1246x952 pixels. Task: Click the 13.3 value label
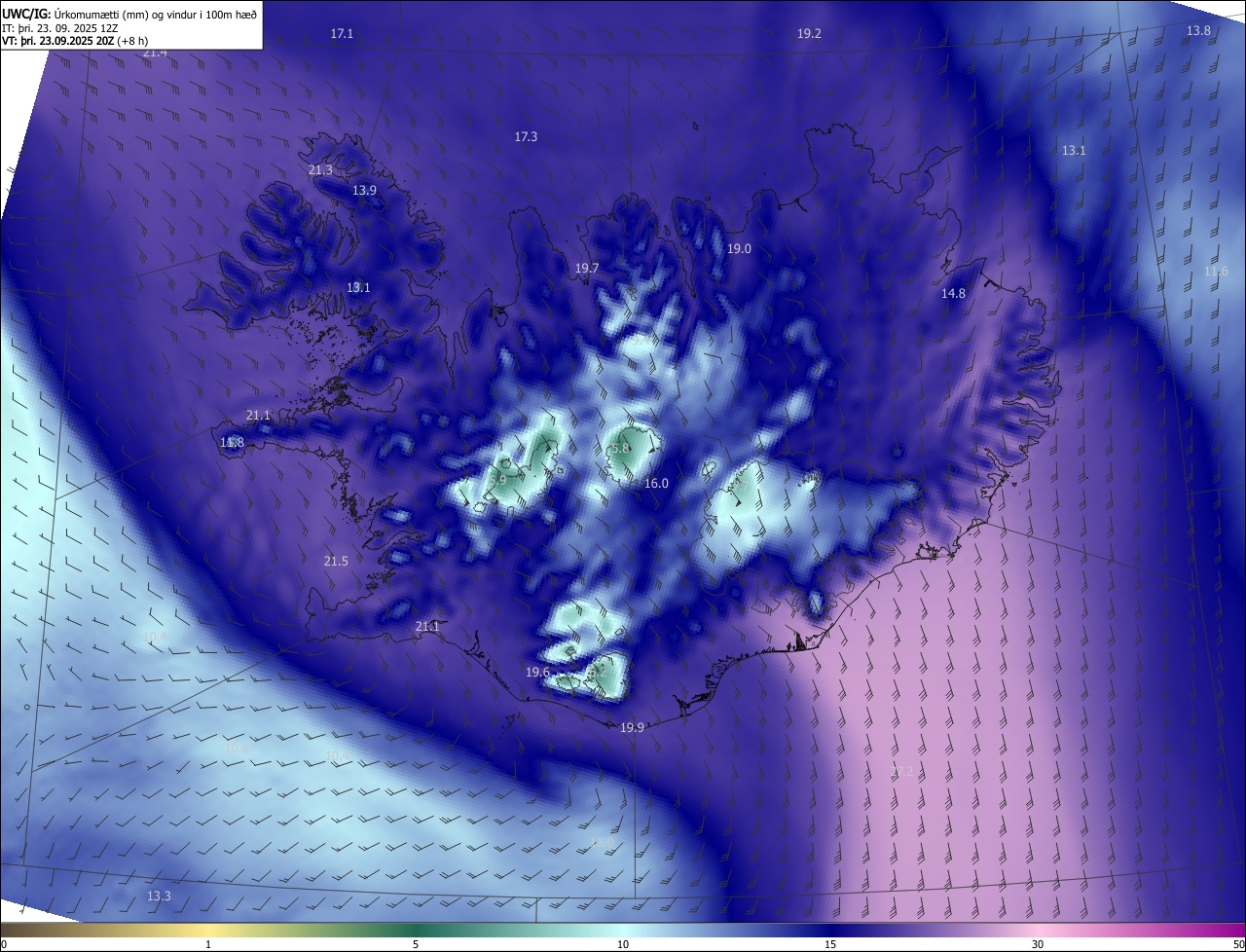[x=159, y=896]
